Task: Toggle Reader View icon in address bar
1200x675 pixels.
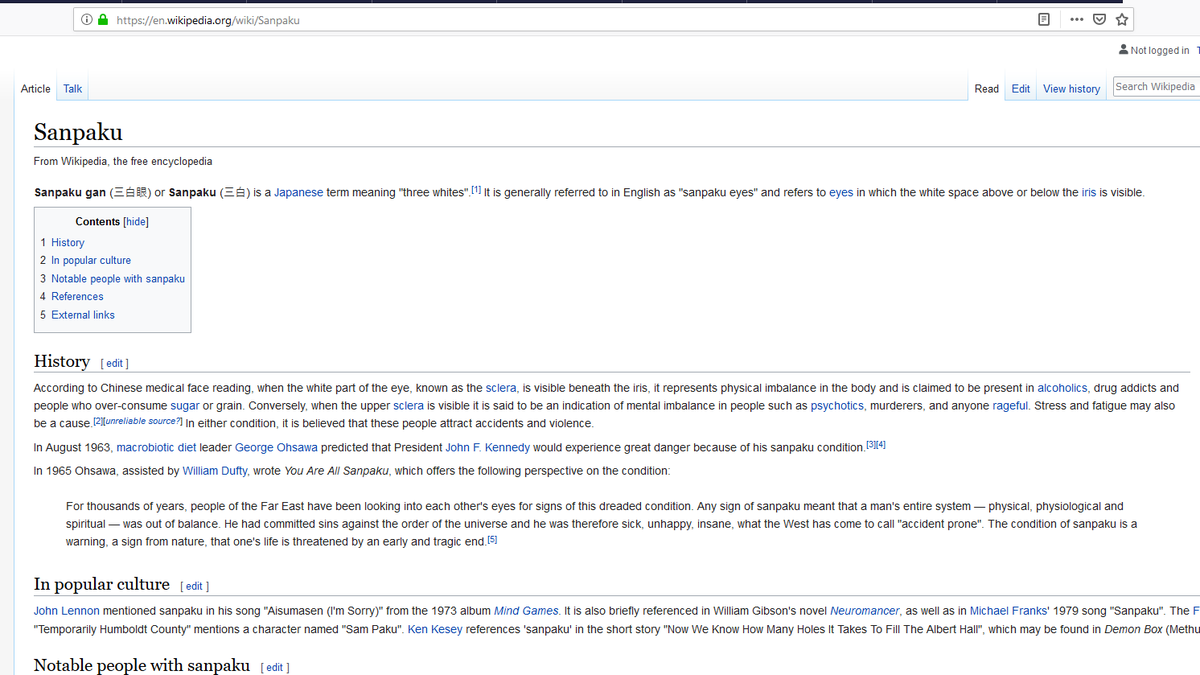Action: [1044, 20]
